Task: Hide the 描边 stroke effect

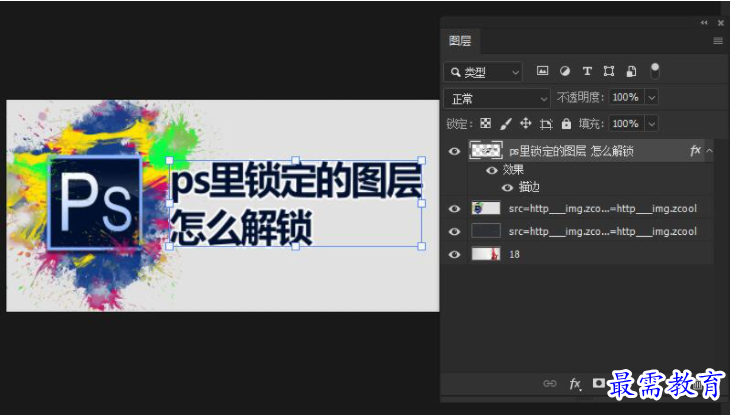Action: pyautogui.click(x=507, y=188)
